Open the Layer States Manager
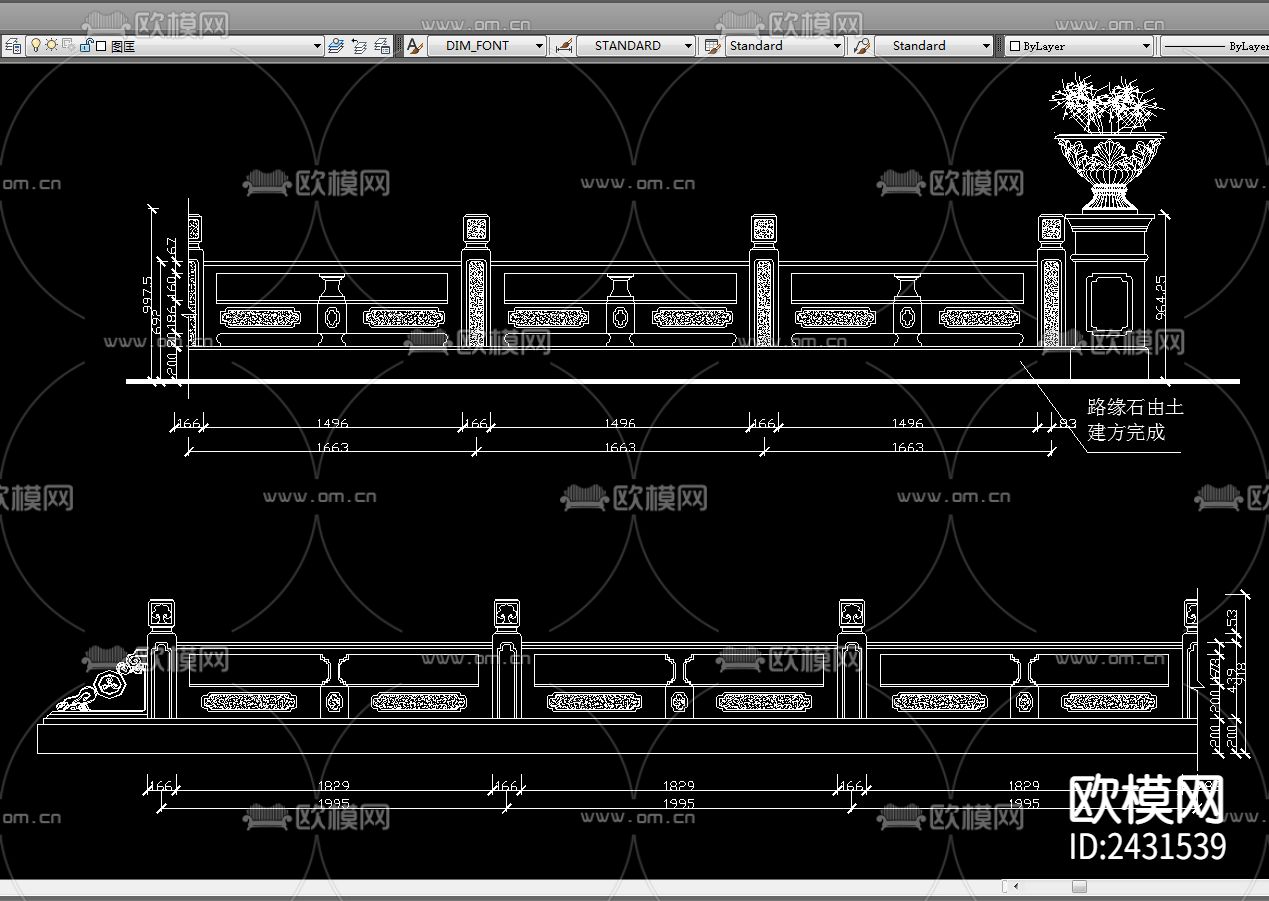Image resolution: width=1269 pixels, height=901 pixels. point(382,46)
